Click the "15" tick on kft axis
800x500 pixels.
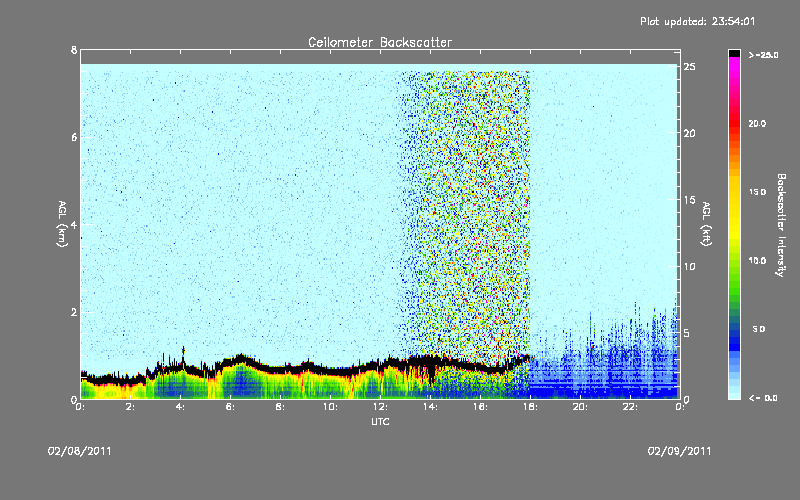click(690, 200)
